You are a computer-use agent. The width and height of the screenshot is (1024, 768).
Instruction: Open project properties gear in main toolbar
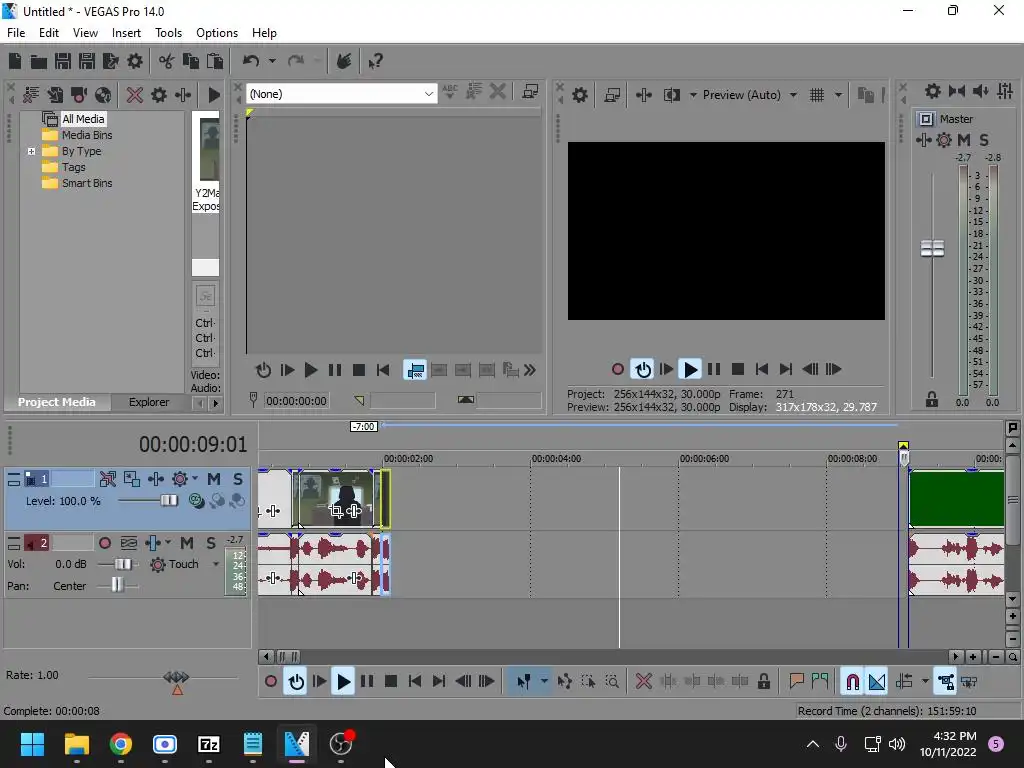pyautogui.click(x=135, y=61)
